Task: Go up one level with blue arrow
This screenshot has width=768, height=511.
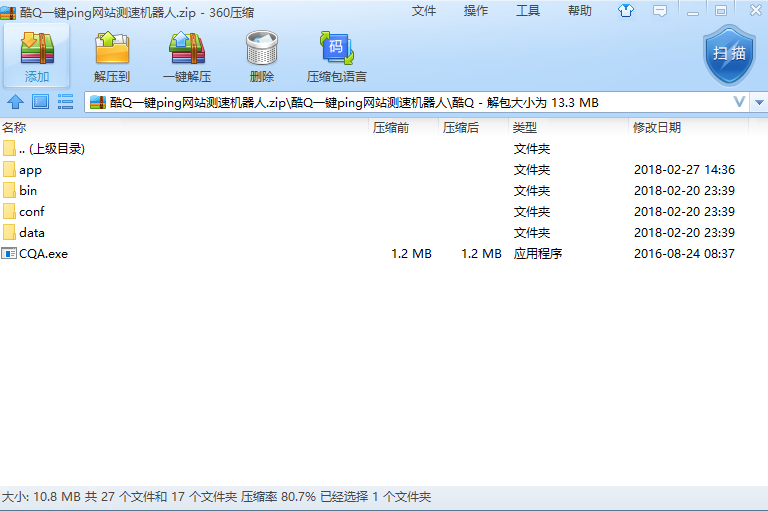Action: (15, 102)
